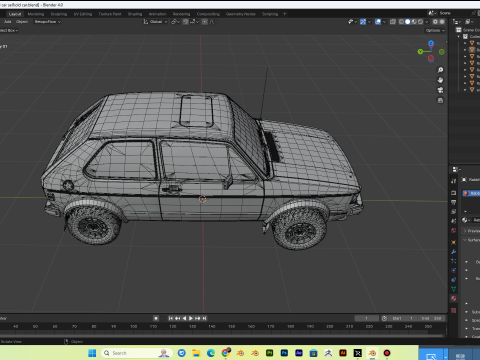Viewport: 480px width, 360px height.
Task: Open the RetopoFlow dropdown menu
Action: click(x=48, y=22)
